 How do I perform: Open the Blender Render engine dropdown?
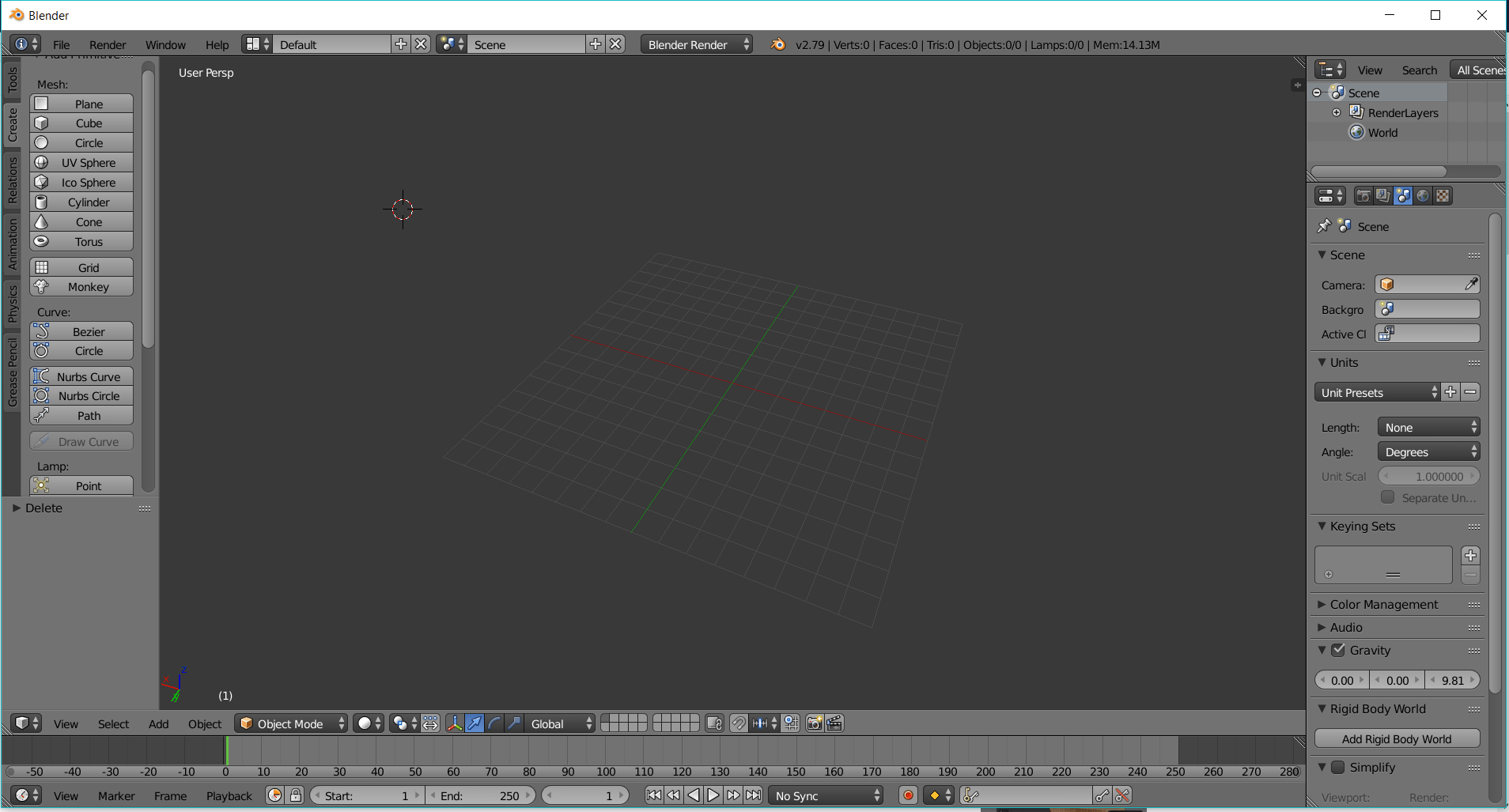tap(697, 44)
